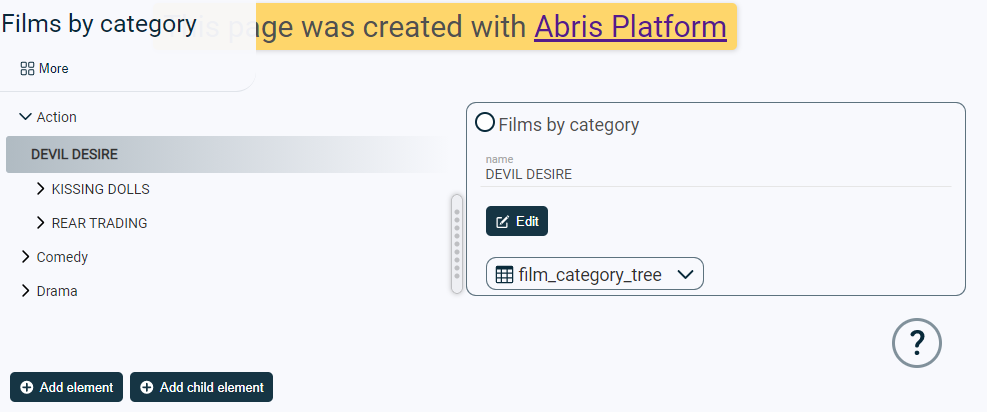Expand the Drama category
The width and height of the screenshot is (987, 412).
26,291
